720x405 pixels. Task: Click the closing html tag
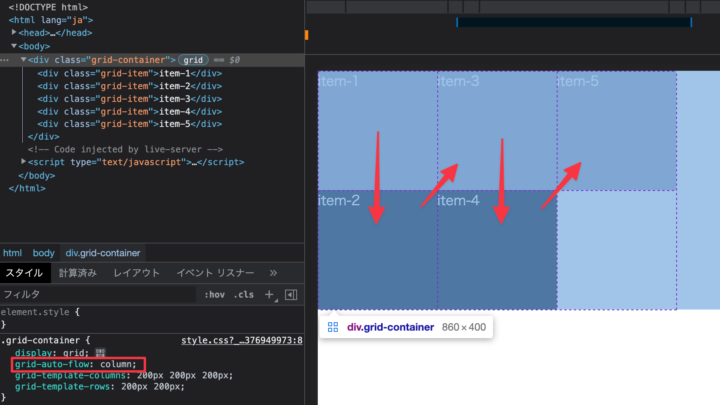point(27,188)
